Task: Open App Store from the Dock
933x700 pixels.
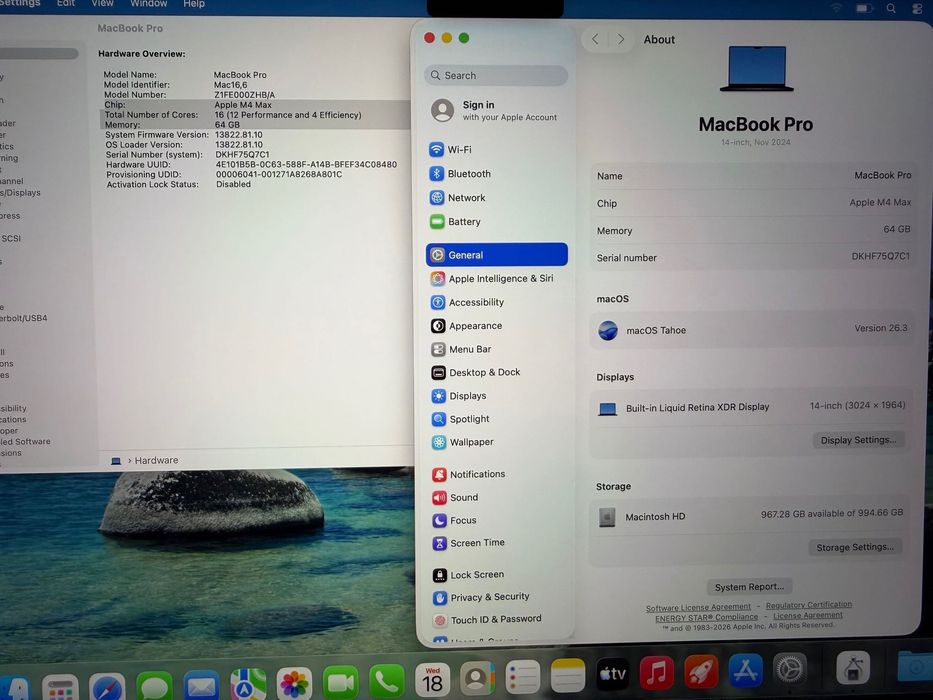Action: pyautogui.click(x=746, y=671)
